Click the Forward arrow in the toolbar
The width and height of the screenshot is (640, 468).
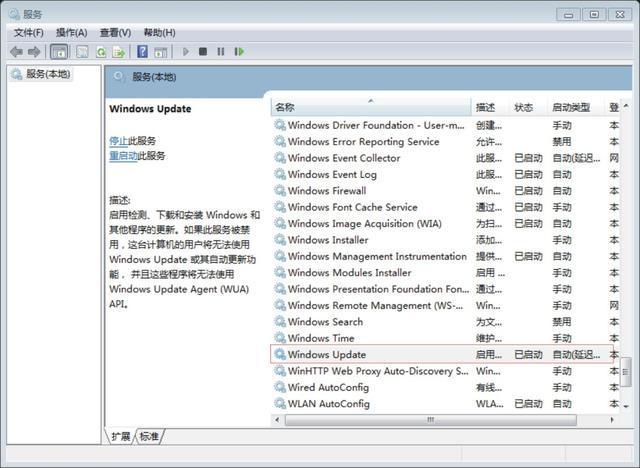click(34, 52)
